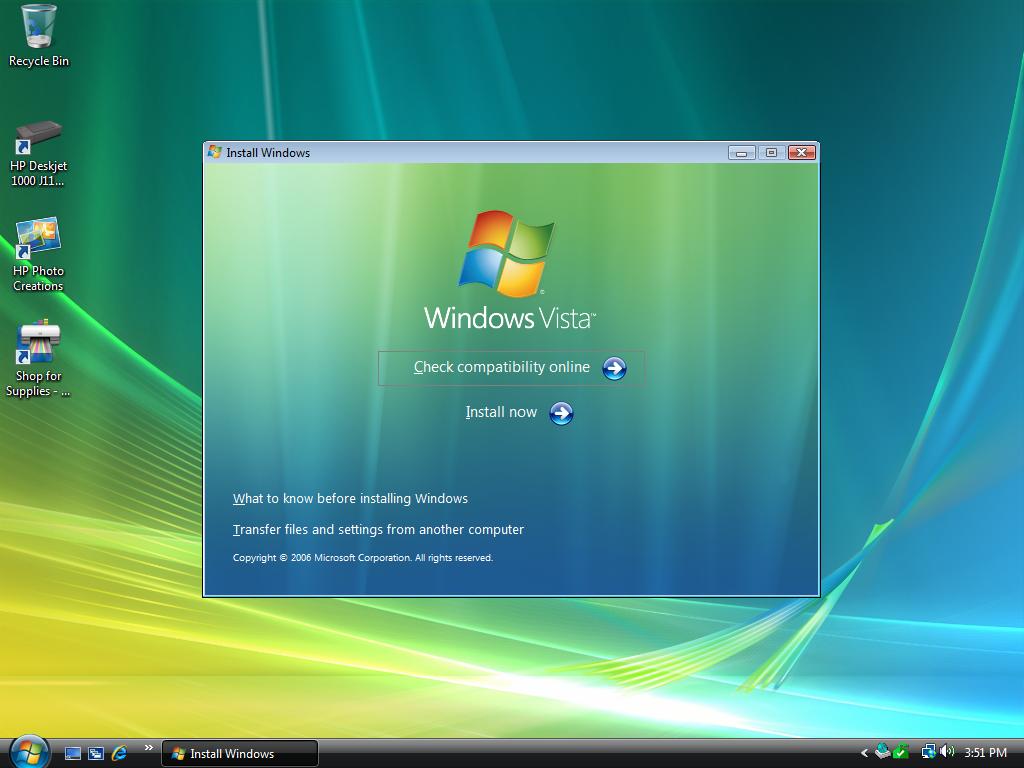Screen dimensions: 1024x768
Task: Select the HP Deskjet 1000 J11 shortcut
Action: 39,154
